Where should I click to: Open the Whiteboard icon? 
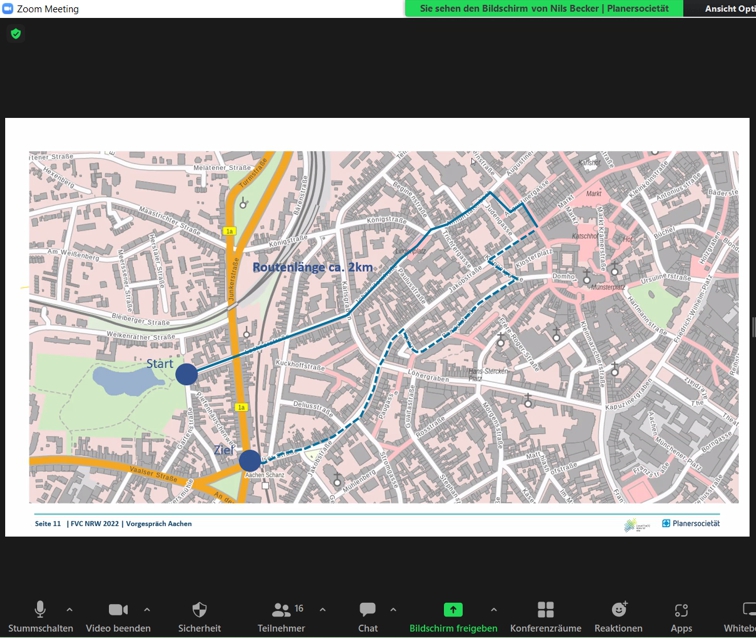pos(749,610)
